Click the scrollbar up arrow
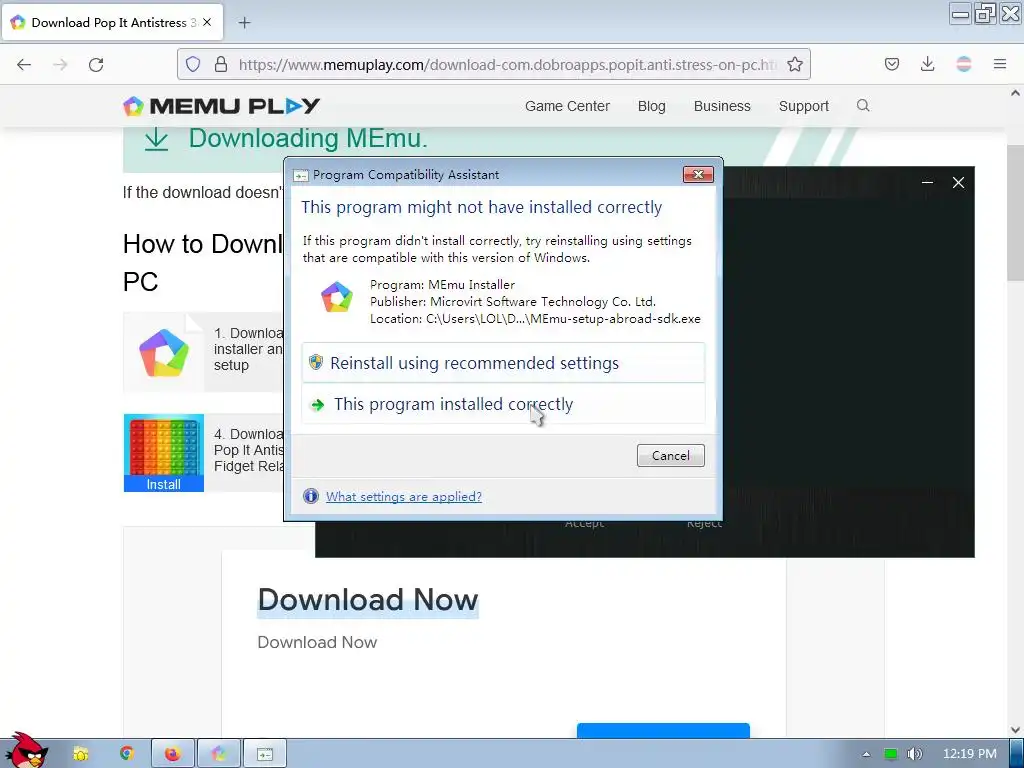This screenshot has width=1024, height=768. 1015,93
